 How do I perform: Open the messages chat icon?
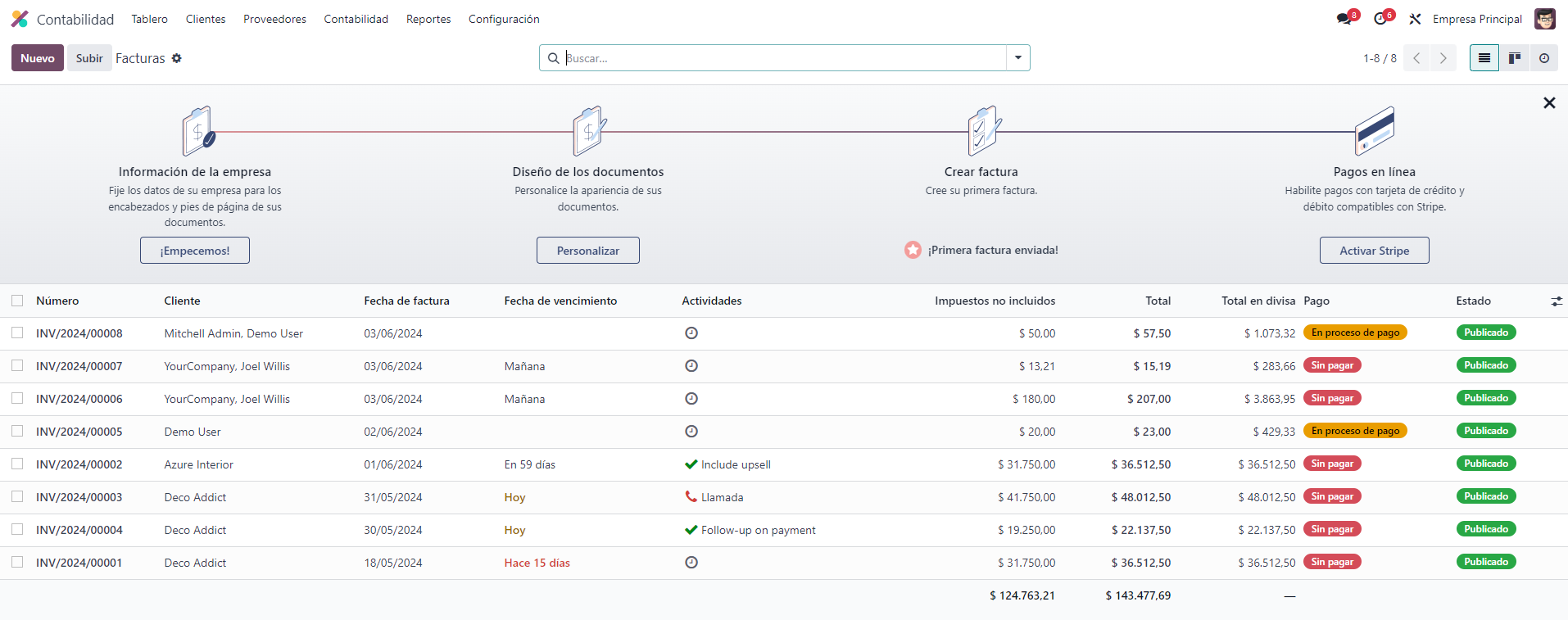tap(1344, 19)
